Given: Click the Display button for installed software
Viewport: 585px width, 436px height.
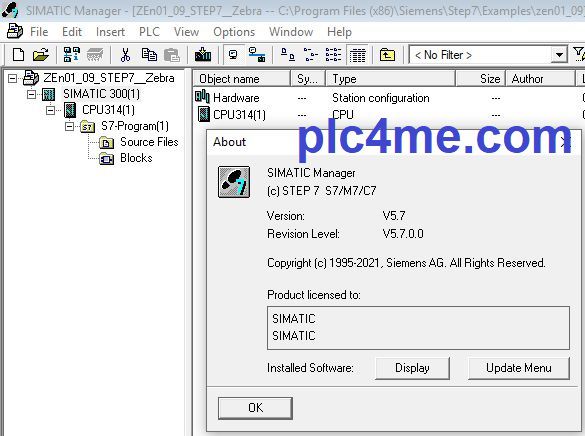Looking at the screenshot, I should [412, 368].
